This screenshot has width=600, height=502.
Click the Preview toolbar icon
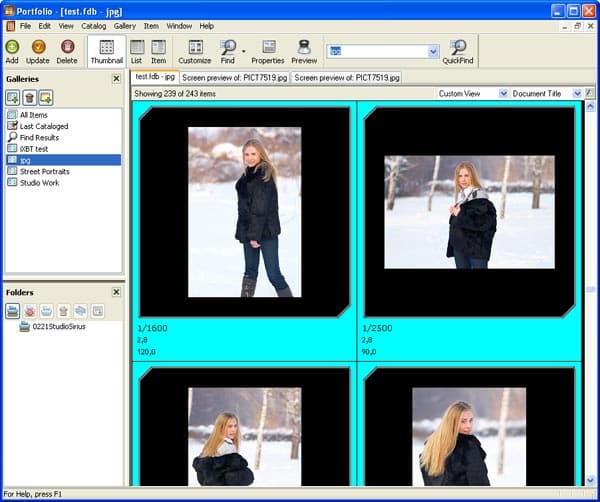tap(304, 47)
